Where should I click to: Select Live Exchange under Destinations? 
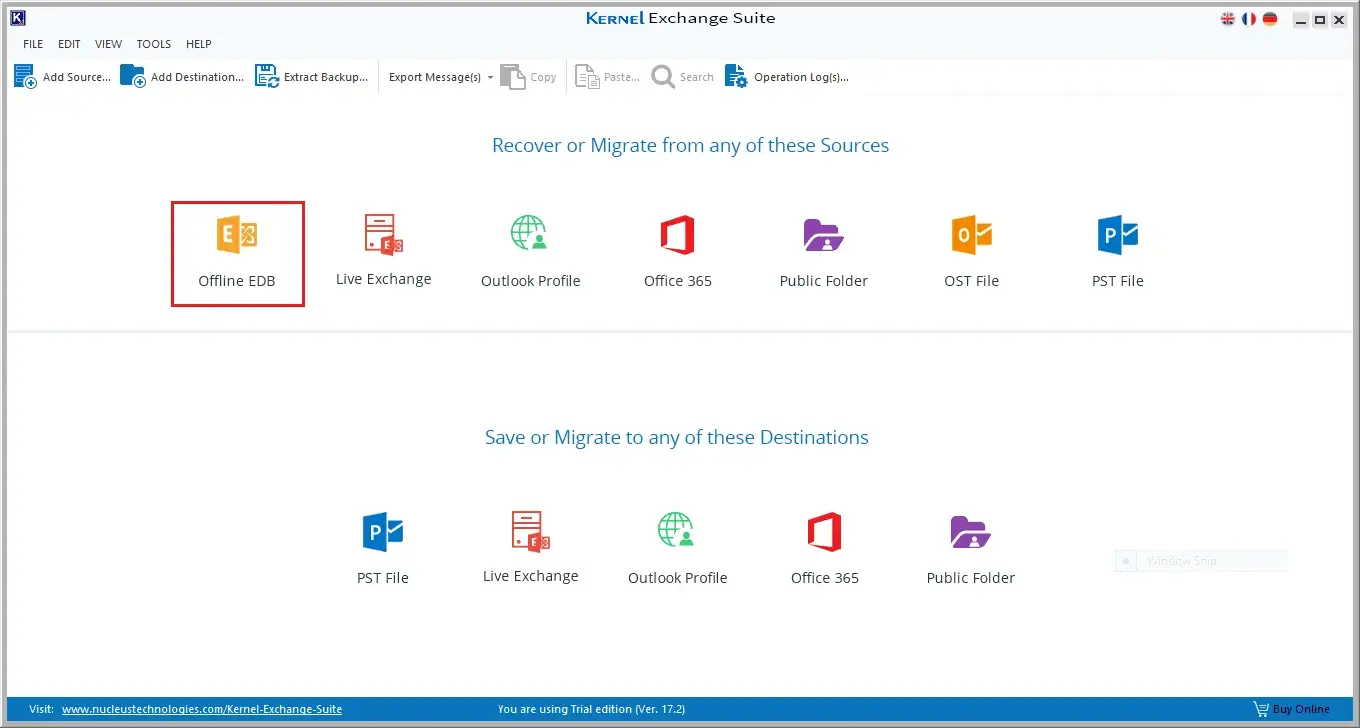[x=530, y=547]
